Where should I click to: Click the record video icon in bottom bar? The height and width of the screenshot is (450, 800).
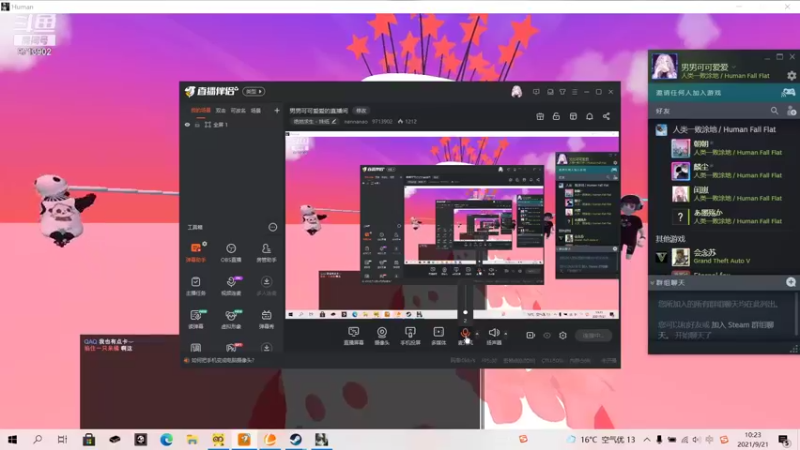tap(531, 335)
